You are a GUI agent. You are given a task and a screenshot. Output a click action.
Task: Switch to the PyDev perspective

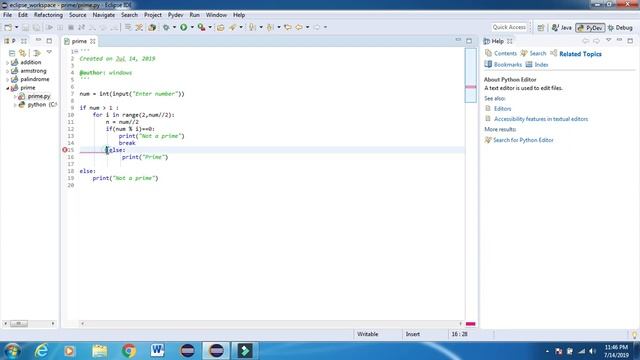coord(590,28)
